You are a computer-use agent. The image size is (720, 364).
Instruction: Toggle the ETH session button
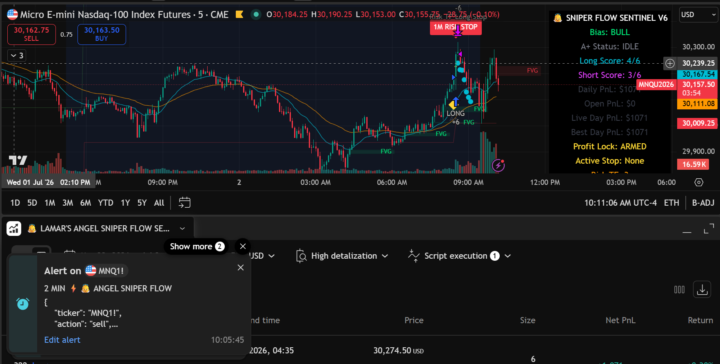(x=671, y=202)
